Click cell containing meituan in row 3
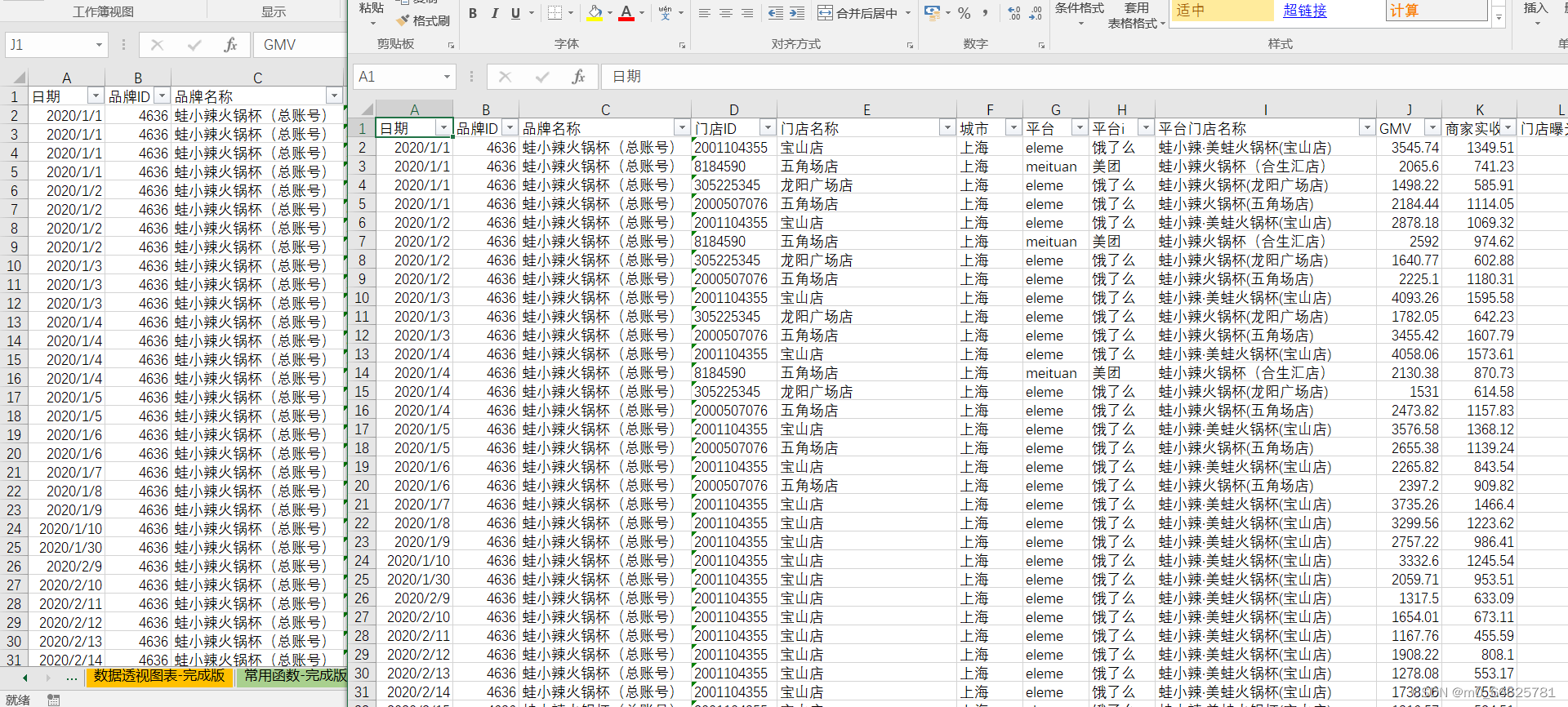Viewport: 1568px width, 707px height. (1055, 167)
